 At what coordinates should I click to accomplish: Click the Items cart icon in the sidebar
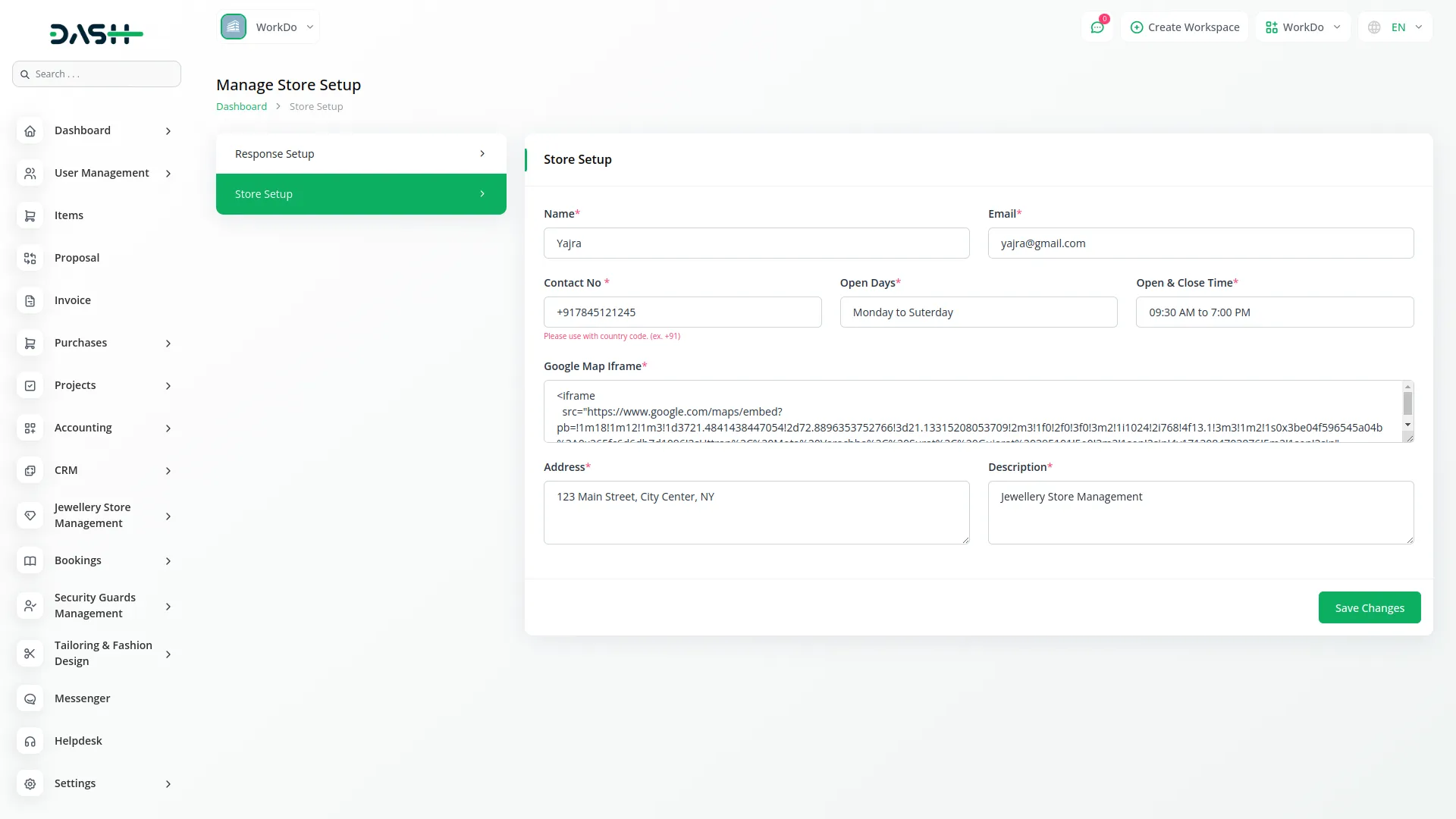click(30, 216)
